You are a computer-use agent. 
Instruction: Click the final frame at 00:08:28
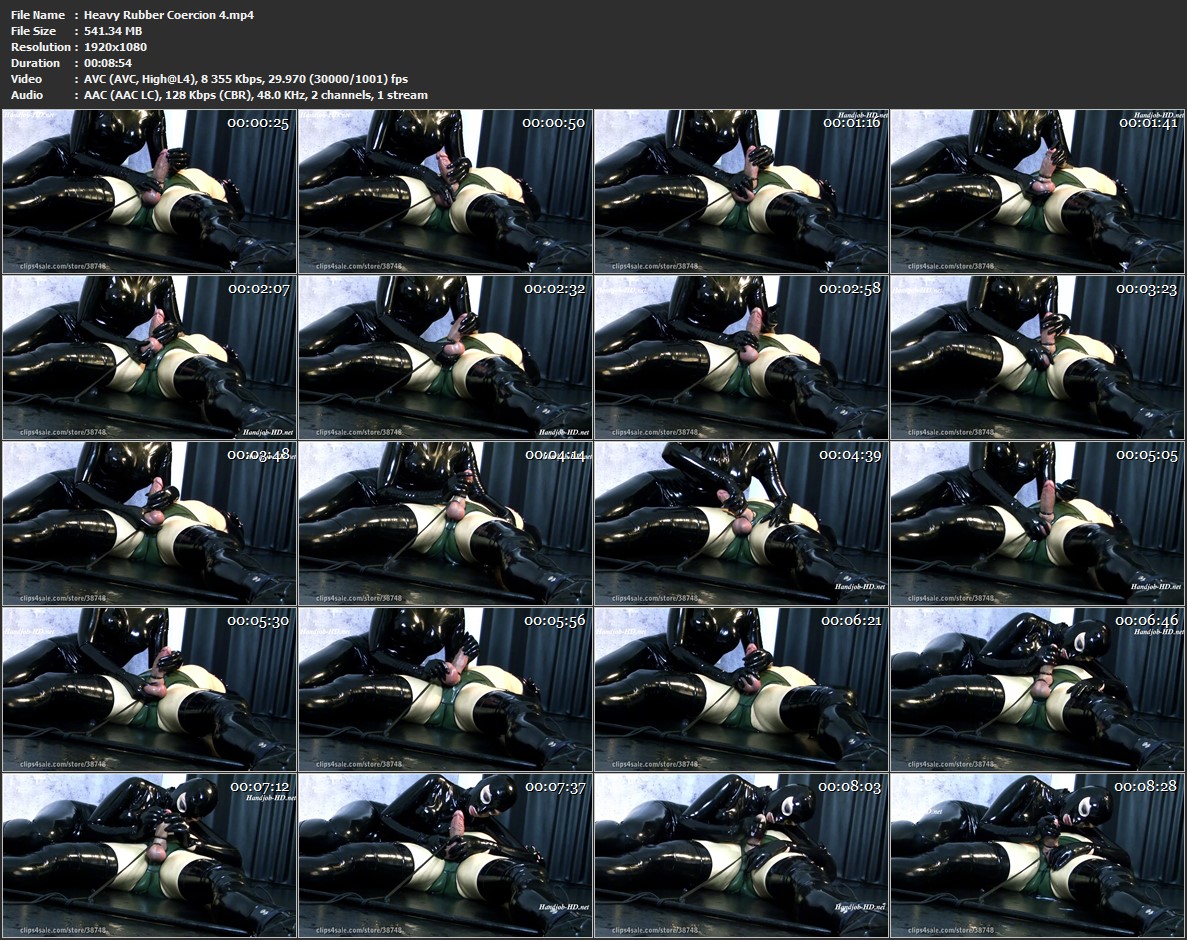[1037, 855]
